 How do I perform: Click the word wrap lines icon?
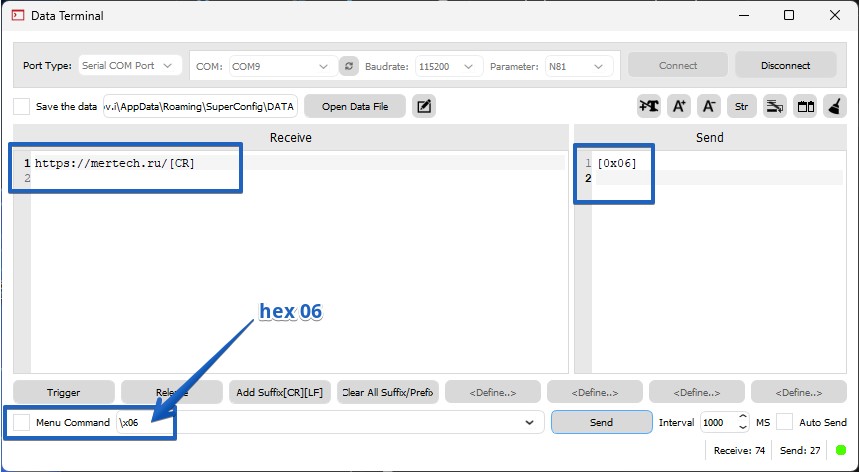(773, 107)
